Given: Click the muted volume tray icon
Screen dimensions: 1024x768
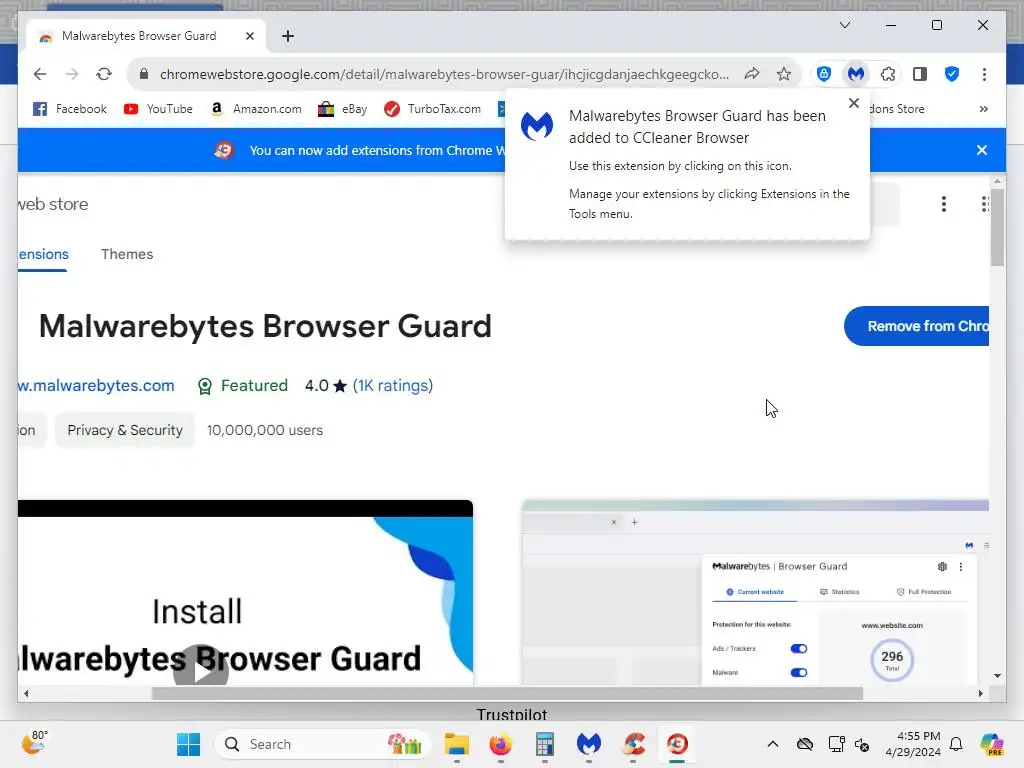Looking at the screenshot, I should (x=862, y=744).
